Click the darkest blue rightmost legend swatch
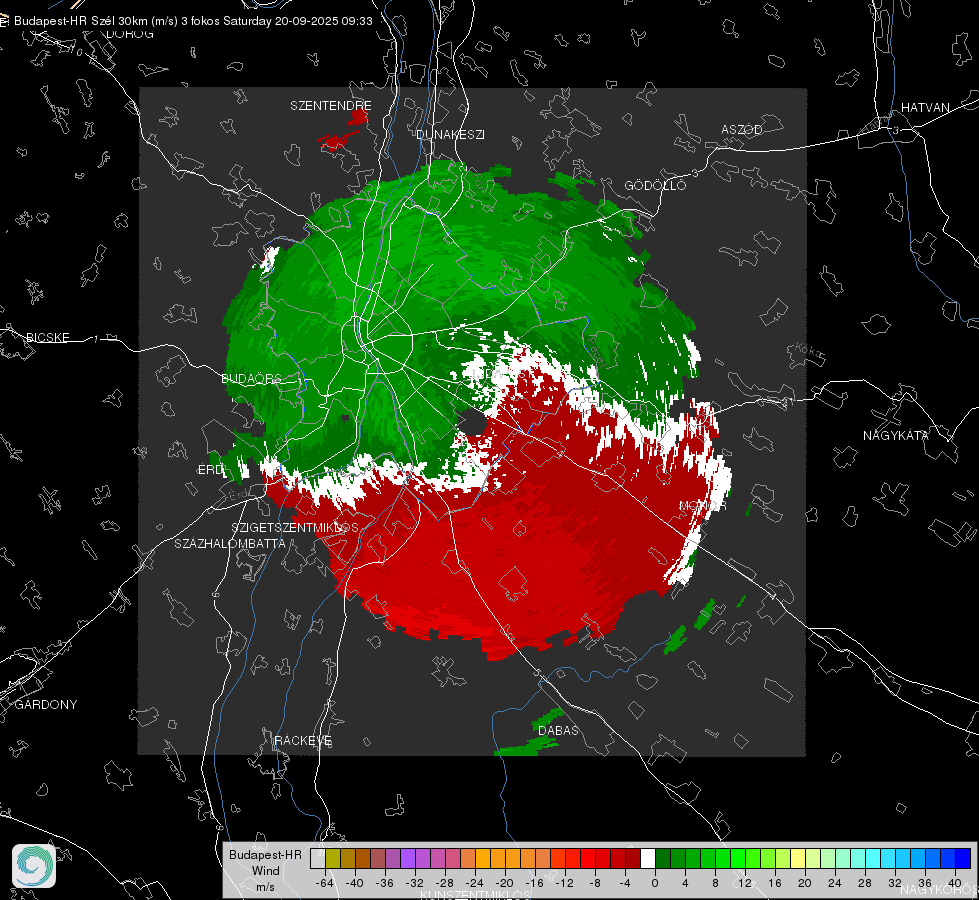Viewport: 979px width, 900px height. point(963,858)
